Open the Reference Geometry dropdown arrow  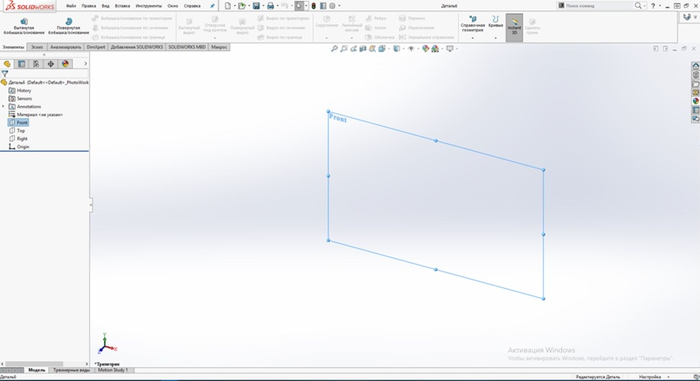click(473, 38)
